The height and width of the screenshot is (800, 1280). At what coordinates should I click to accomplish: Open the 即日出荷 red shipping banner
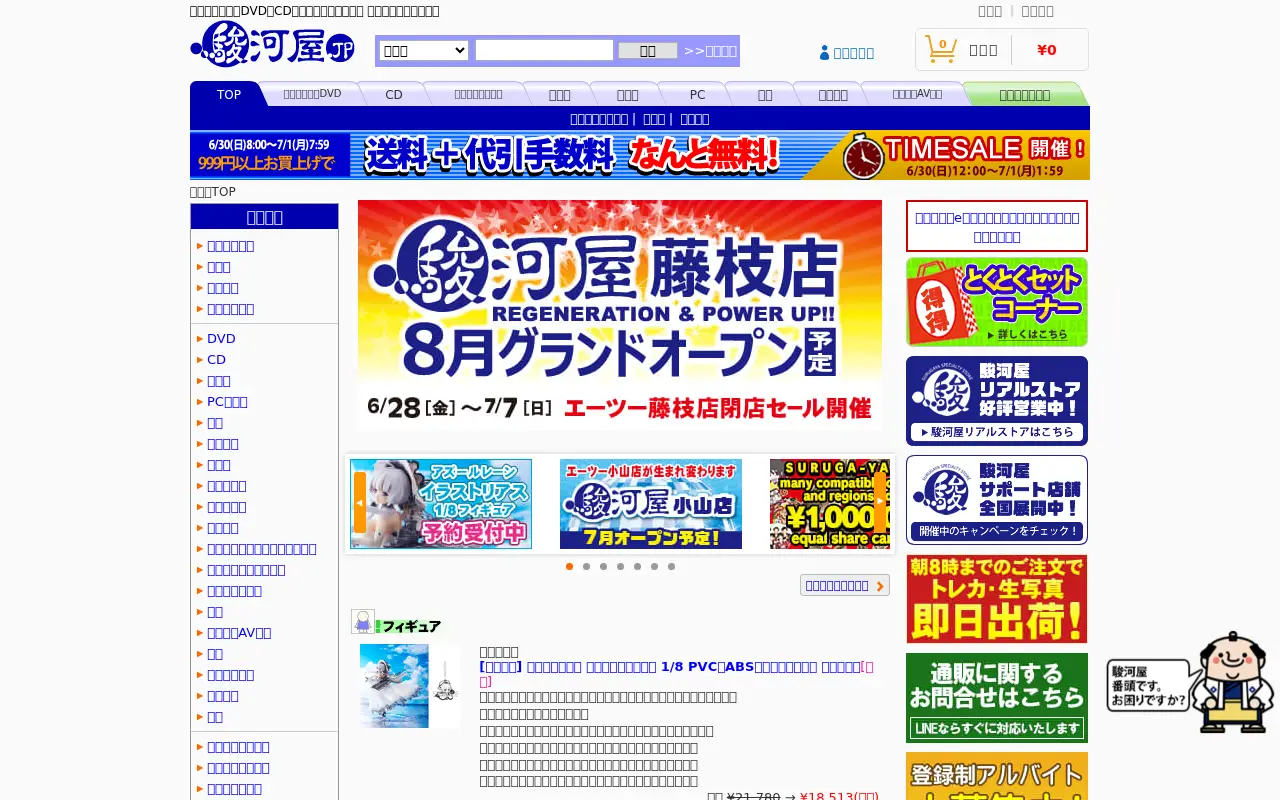click(x=997, y=599)
